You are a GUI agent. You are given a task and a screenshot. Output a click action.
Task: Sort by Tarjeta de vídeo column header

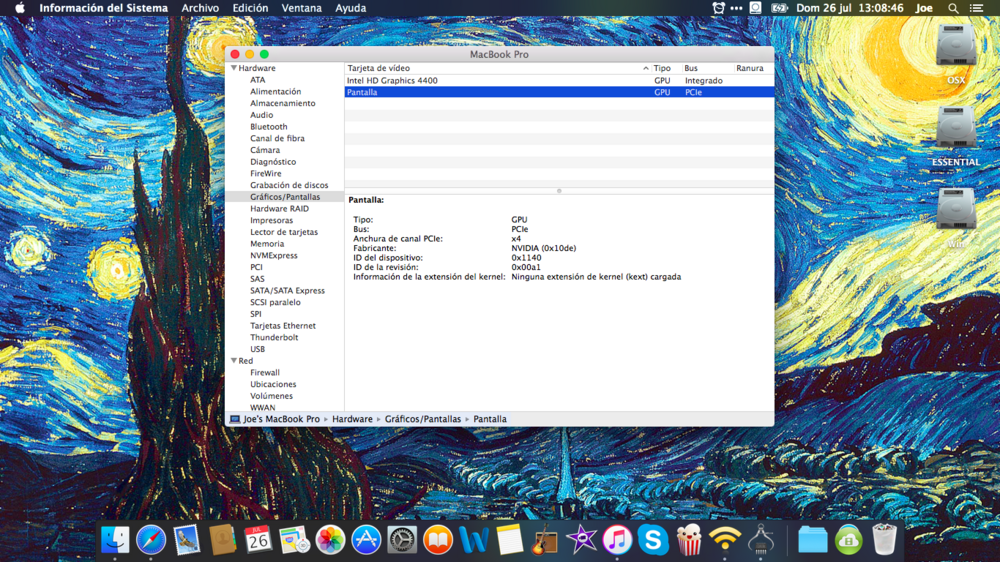pyautogui.click(x=378, y=68)
